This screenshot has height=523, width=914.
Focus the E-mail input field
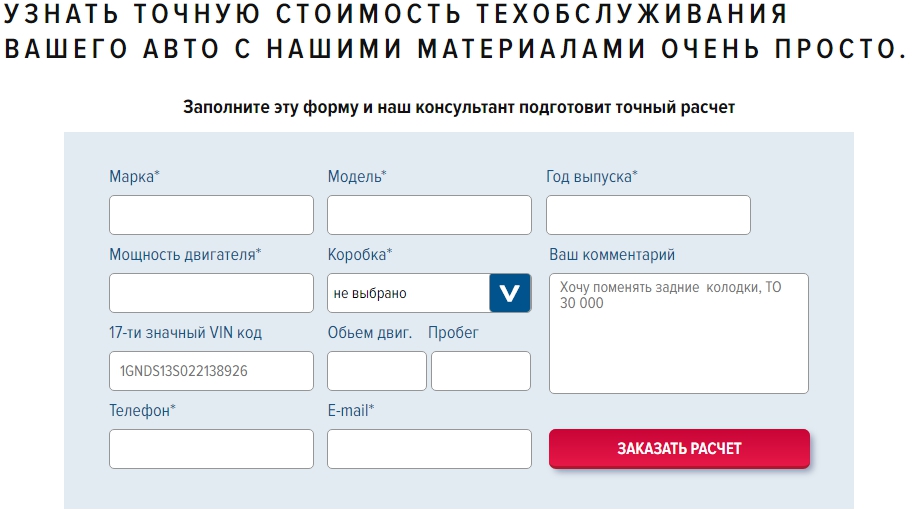(x=429, y=449)
